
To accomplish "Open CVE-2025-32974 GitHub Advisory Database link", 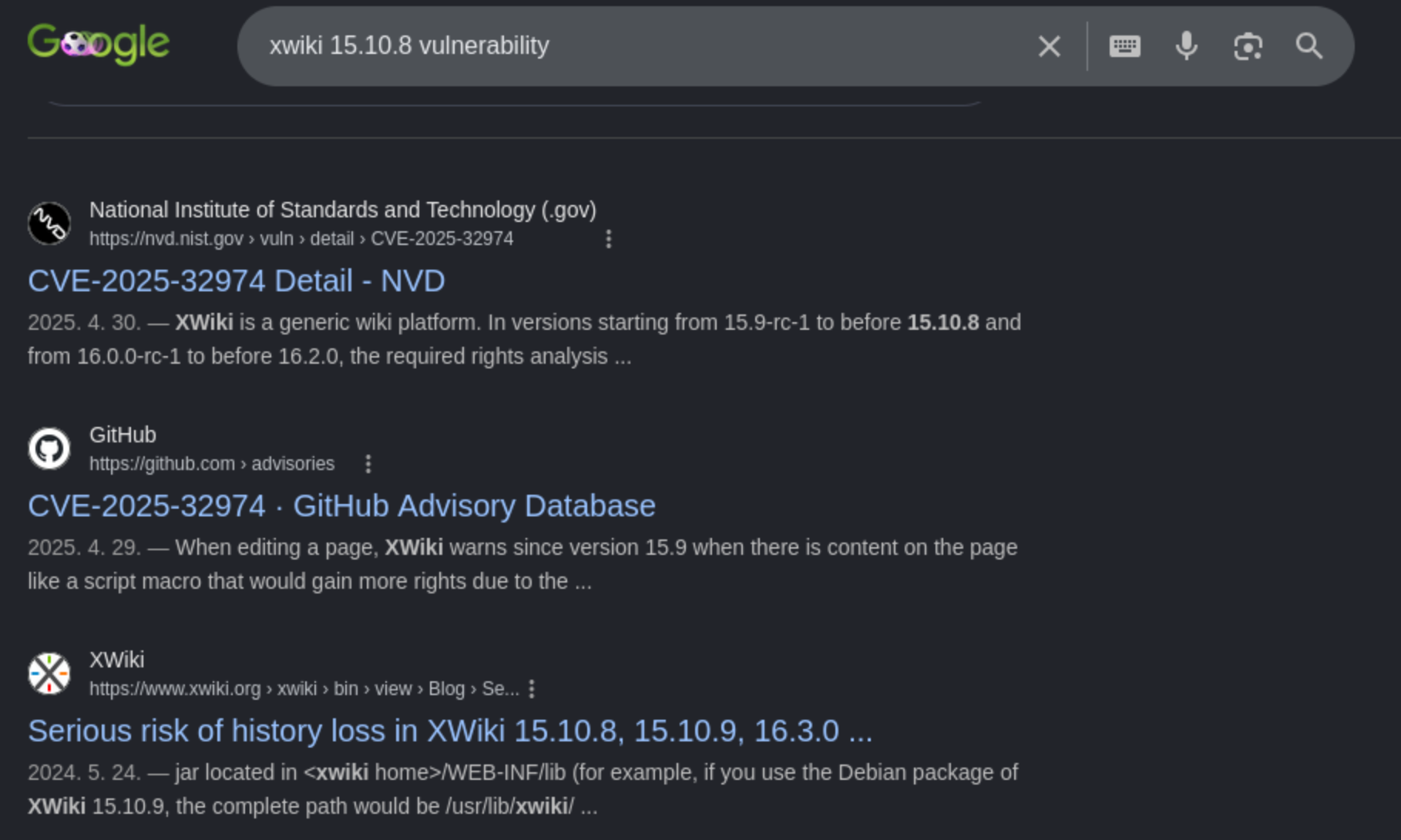I will pyautogui.click(x=342, y=506).
